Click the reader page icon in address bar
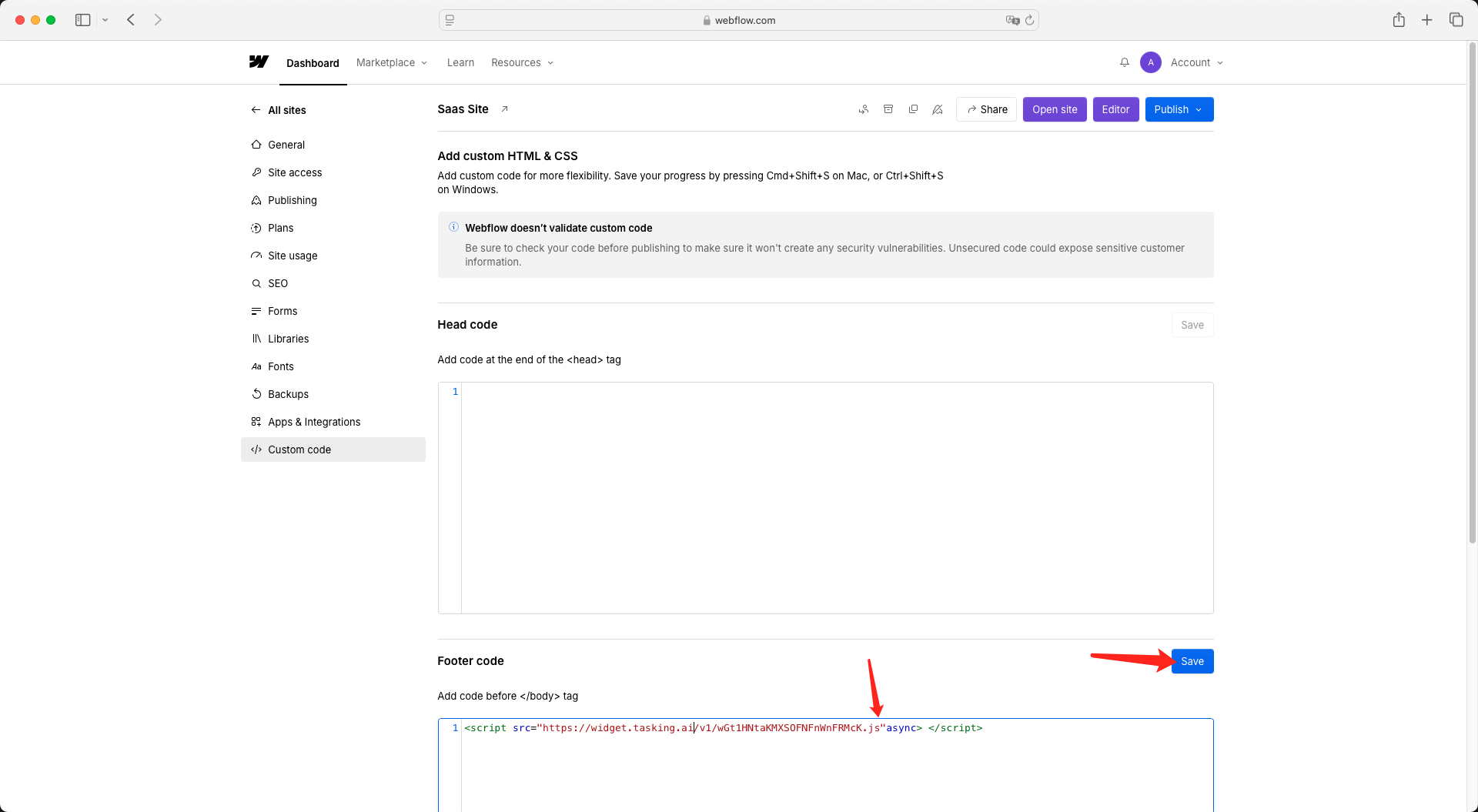 tap(450, 20)
